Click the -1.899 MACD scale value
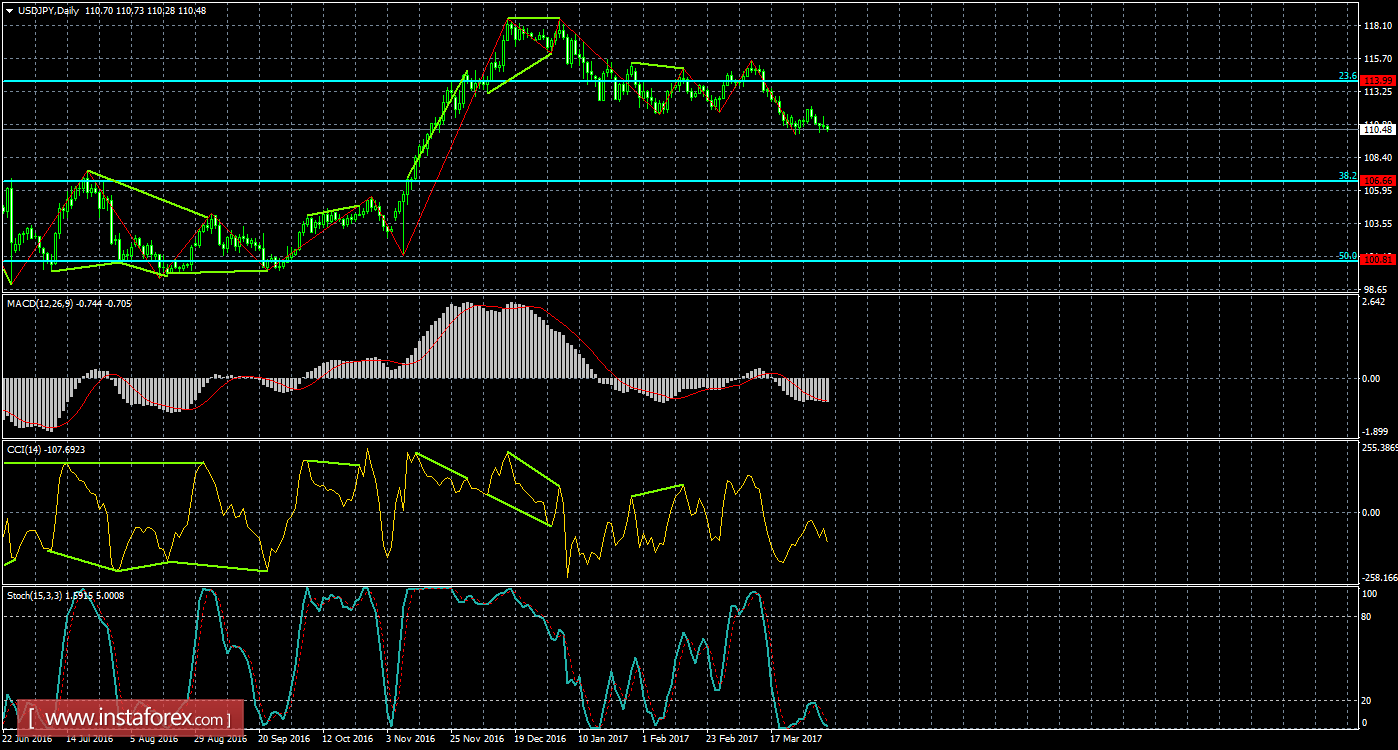Screen dimensions: 1398x750 1376,433
